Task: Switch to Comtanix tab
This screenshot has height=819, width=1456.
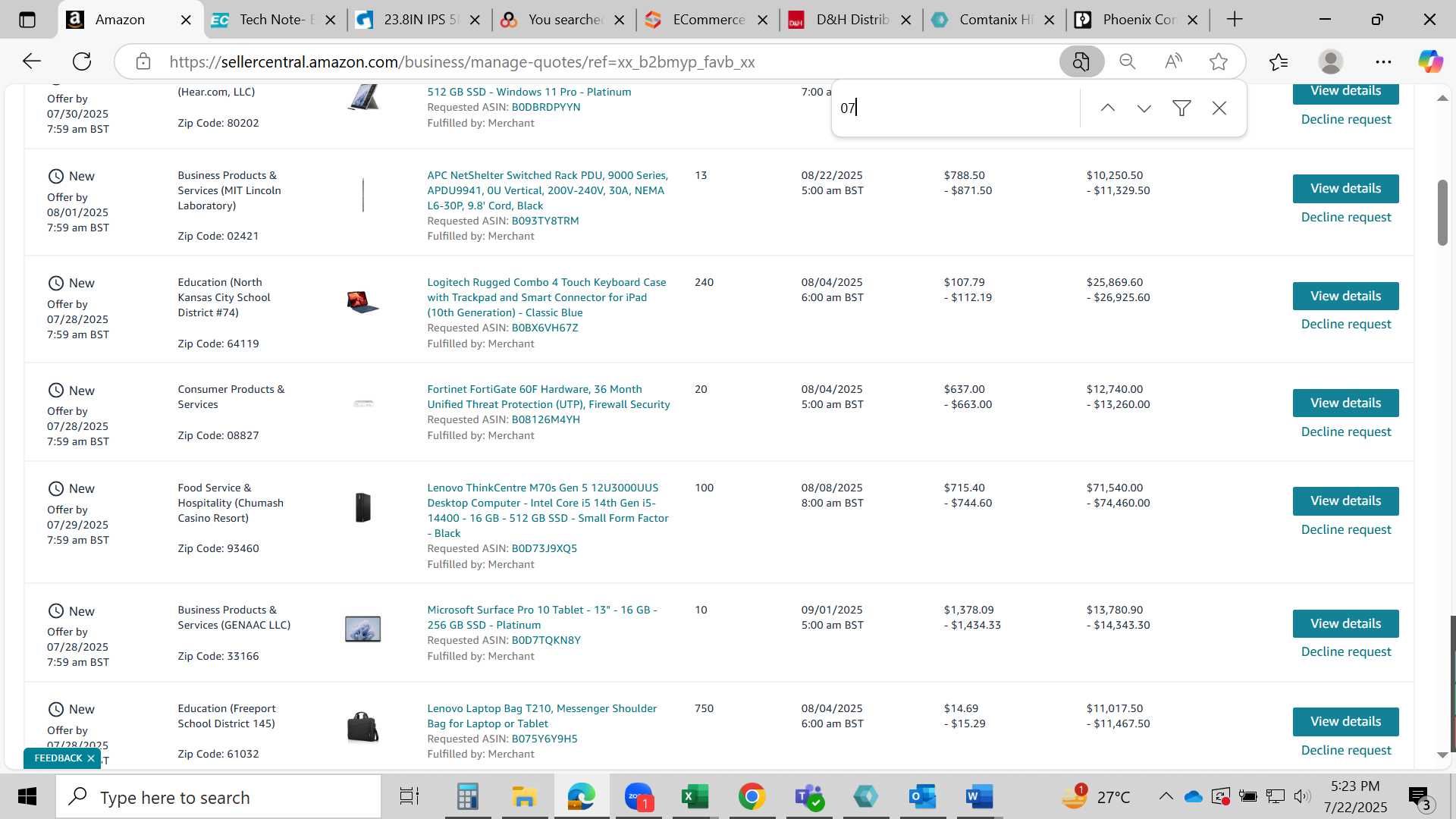Action: 993,20
